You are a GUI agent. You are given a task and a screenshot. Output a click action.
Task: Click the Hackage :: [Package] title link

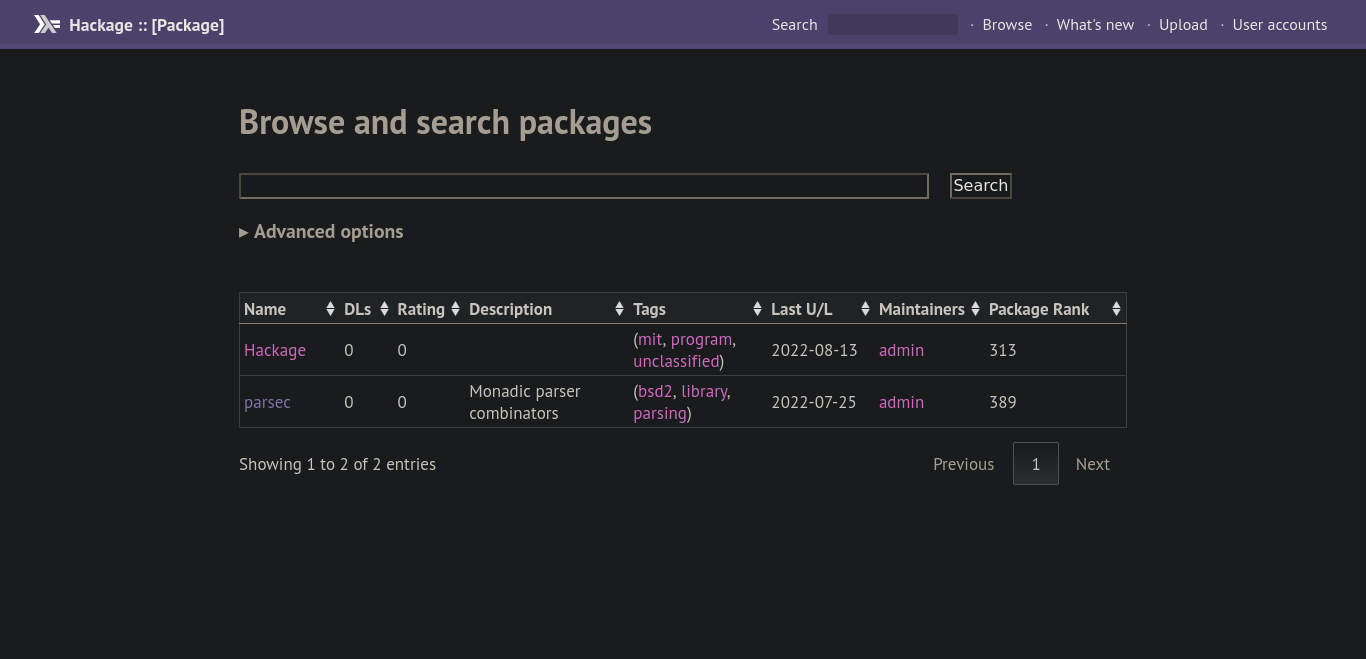point(146,25)
